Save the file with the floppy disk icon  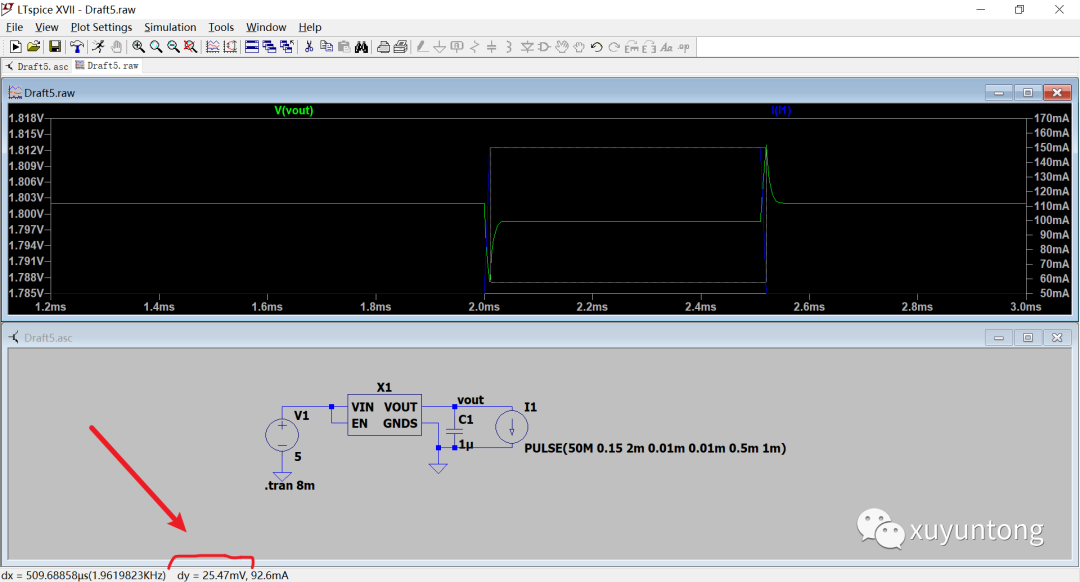click(55, 47)
